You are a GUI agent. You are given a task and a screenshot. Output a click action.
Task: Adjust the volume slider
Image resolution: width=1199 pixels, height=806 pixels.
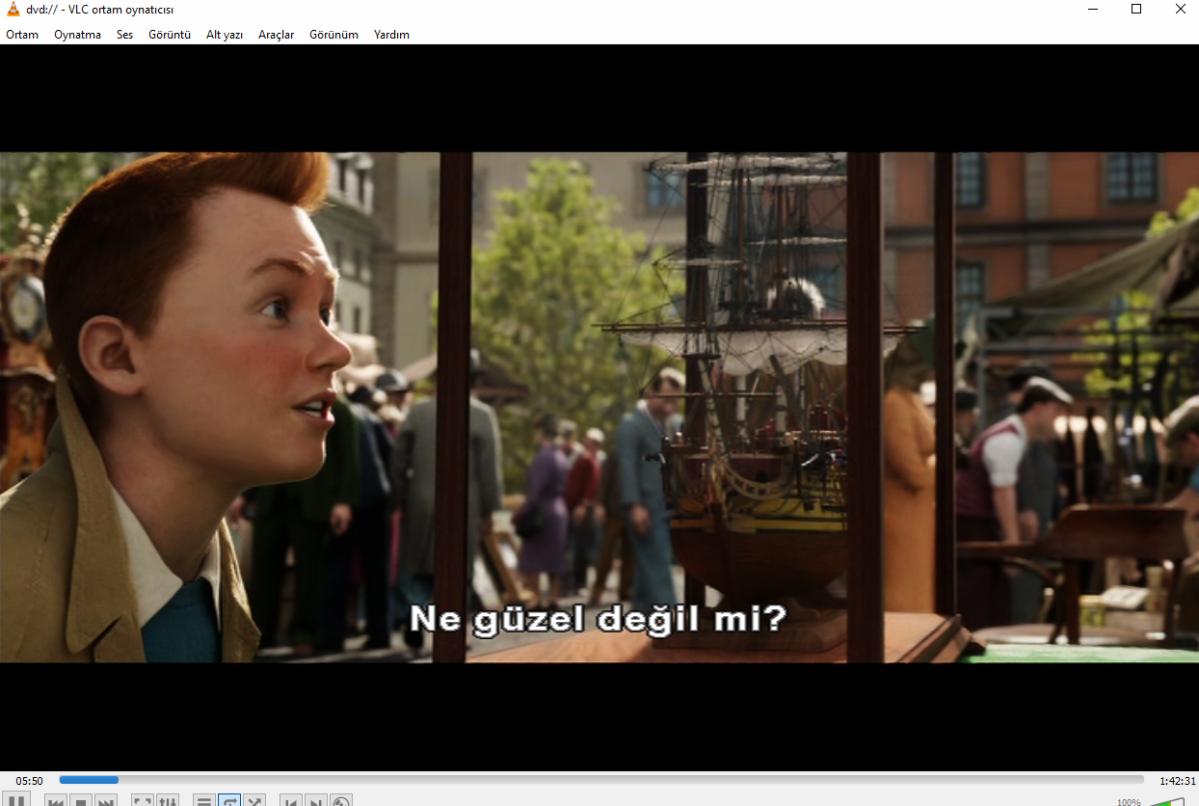pyautogui.click(x=1167, y=801)
